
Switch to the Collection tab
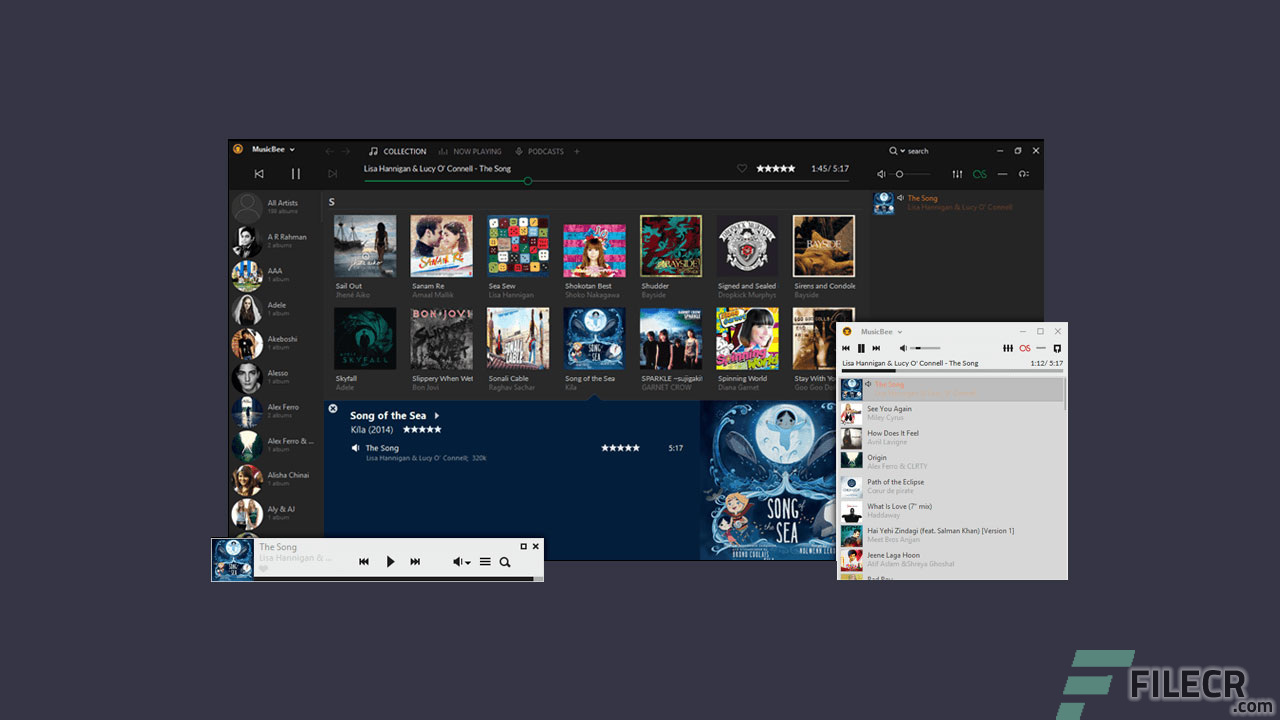[x=398, y=152]
